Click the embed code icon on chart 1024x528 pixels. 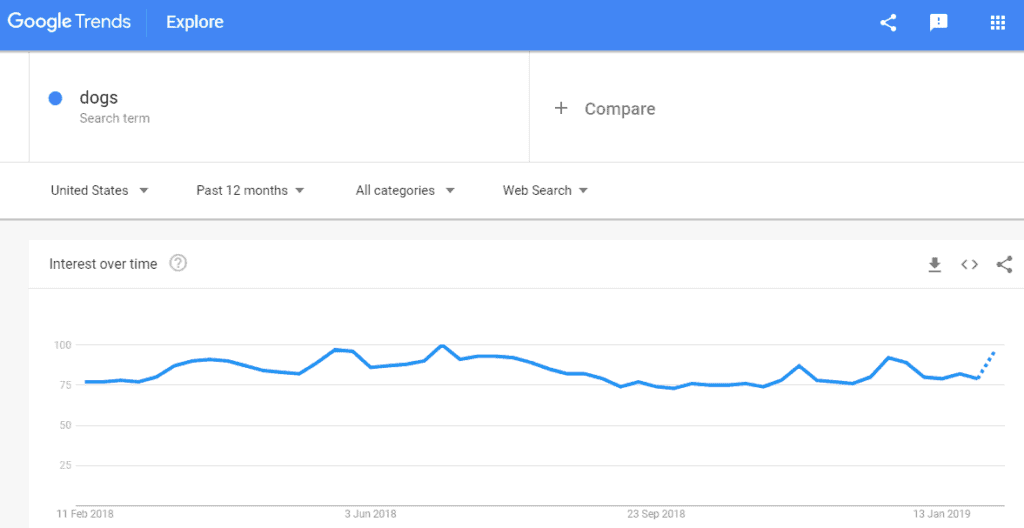969,264
